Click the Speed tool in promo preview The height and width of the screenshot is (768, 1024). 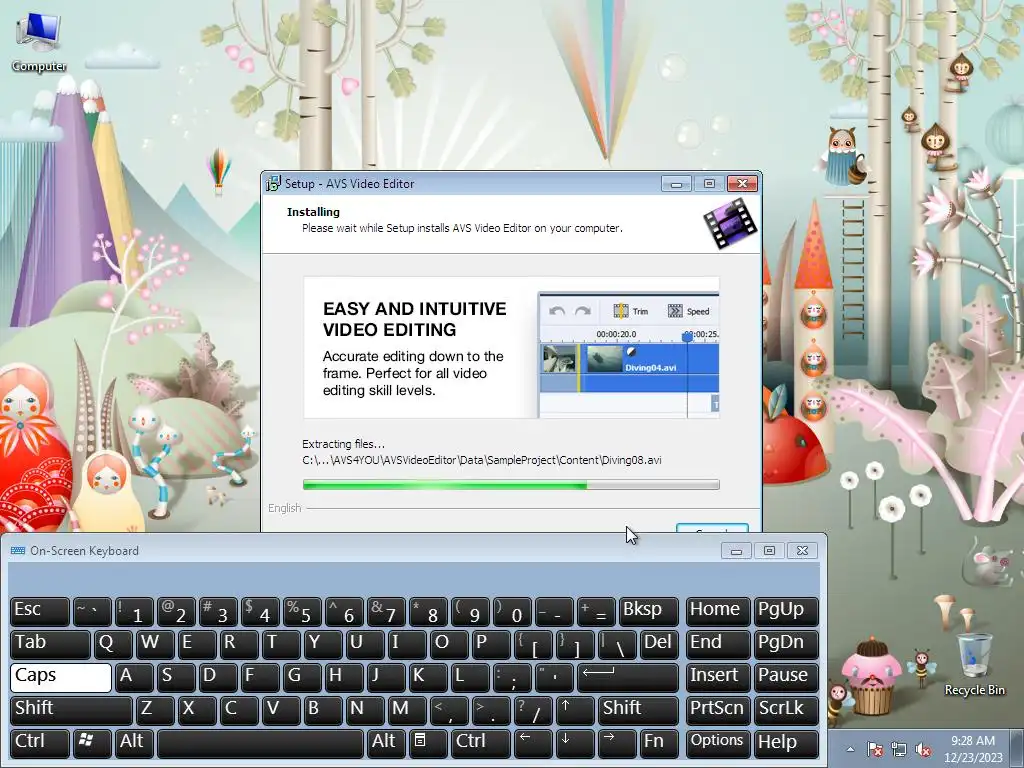pos(688,312)
